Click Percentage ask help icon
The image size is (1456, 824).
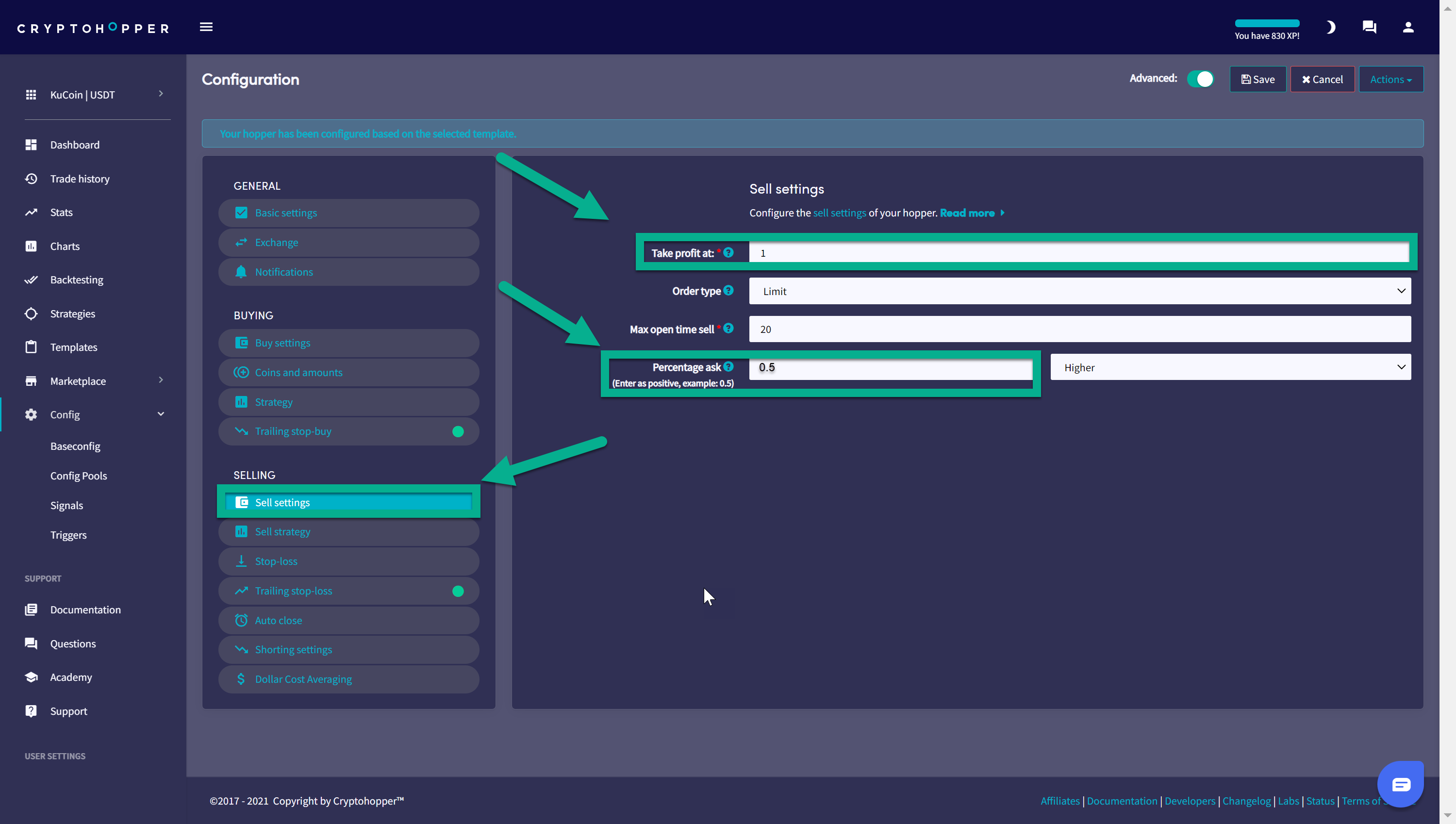coord(728,367)
